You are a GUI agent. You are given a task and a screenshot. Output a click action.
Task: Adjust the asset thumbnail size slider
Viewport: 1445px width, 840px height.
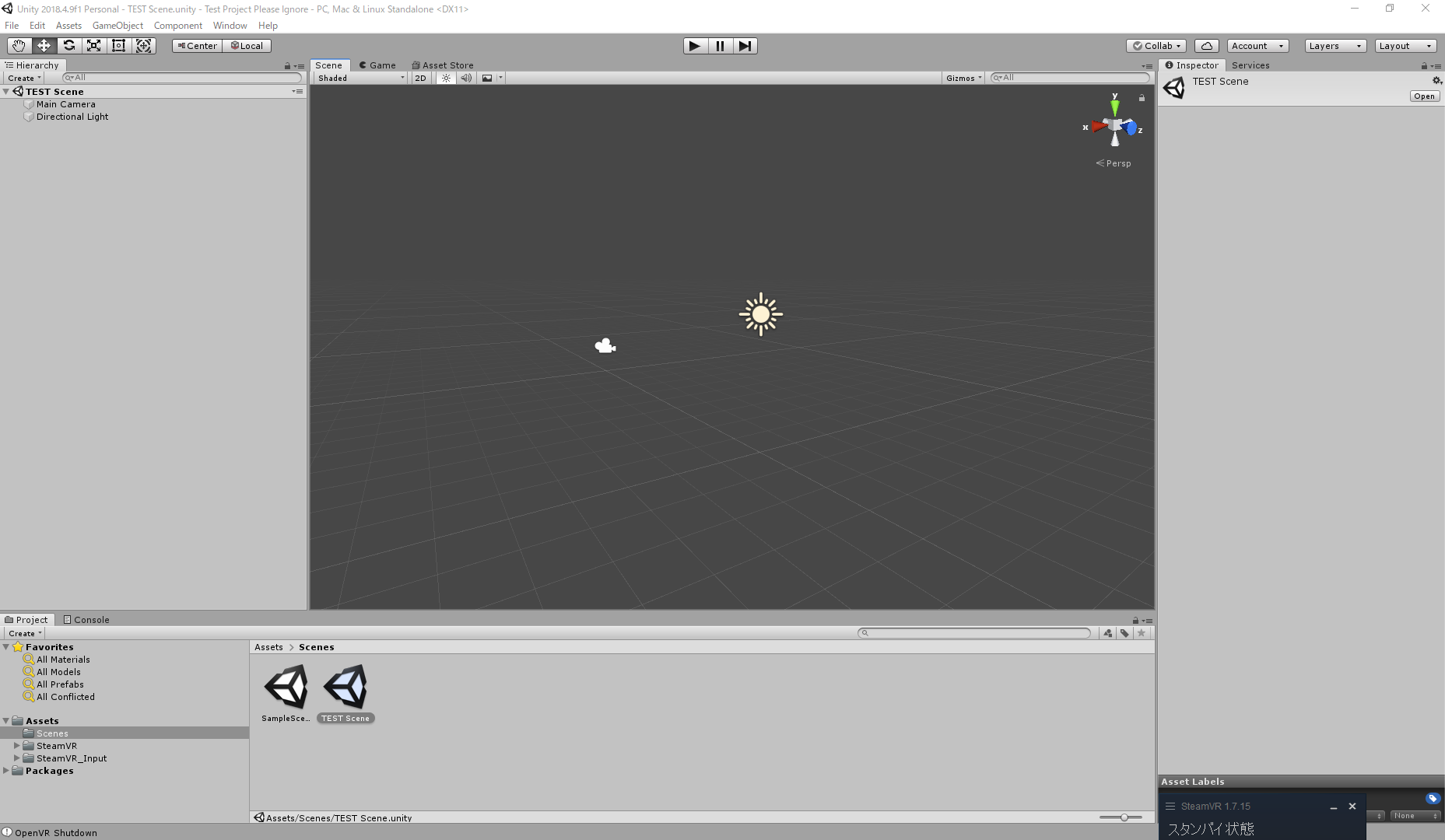tap(1124, 817)
